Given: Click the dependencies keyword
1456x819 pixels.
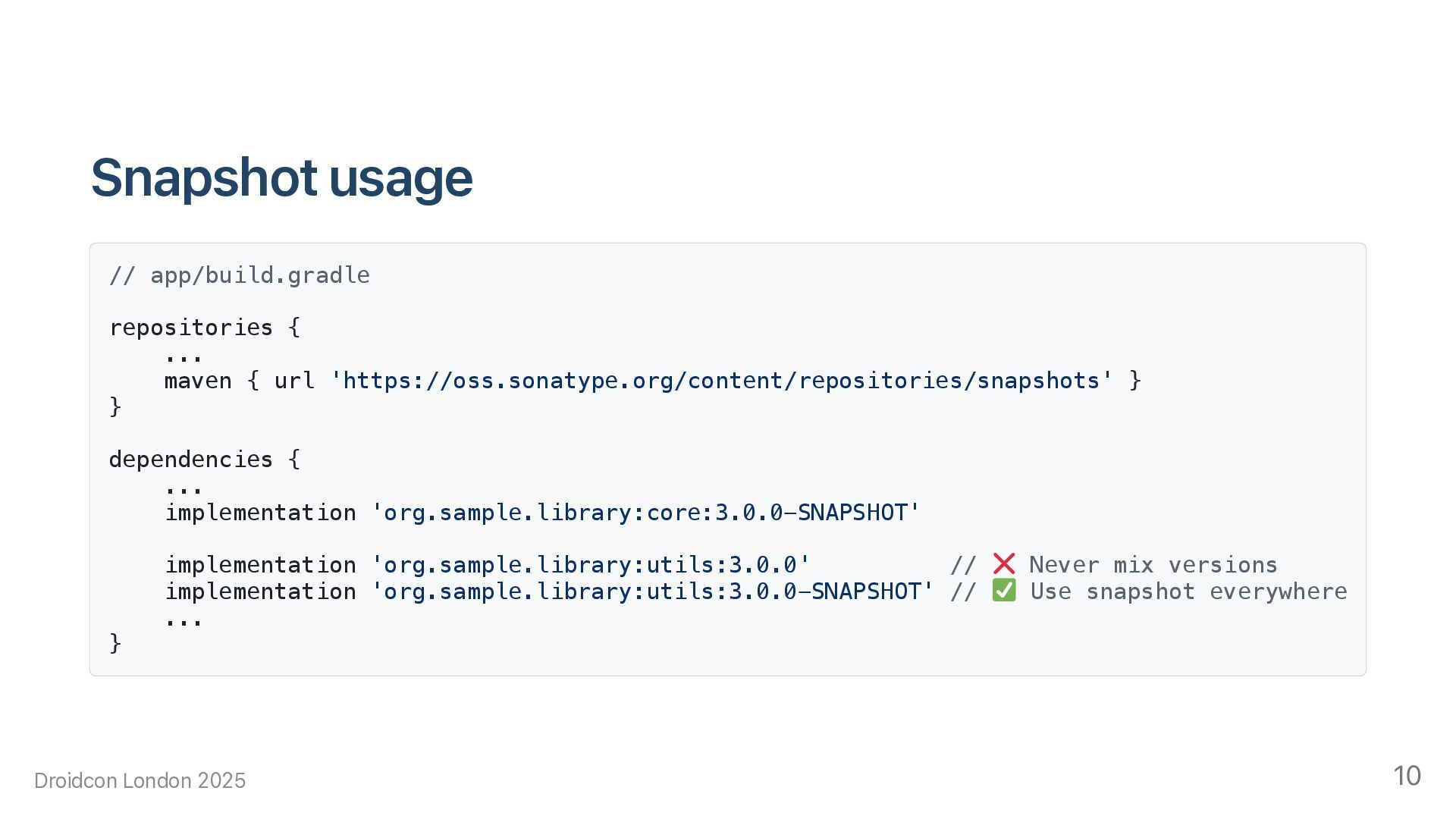Looking at the screenshot, I should pyautogui.click(x=190, y=459).
